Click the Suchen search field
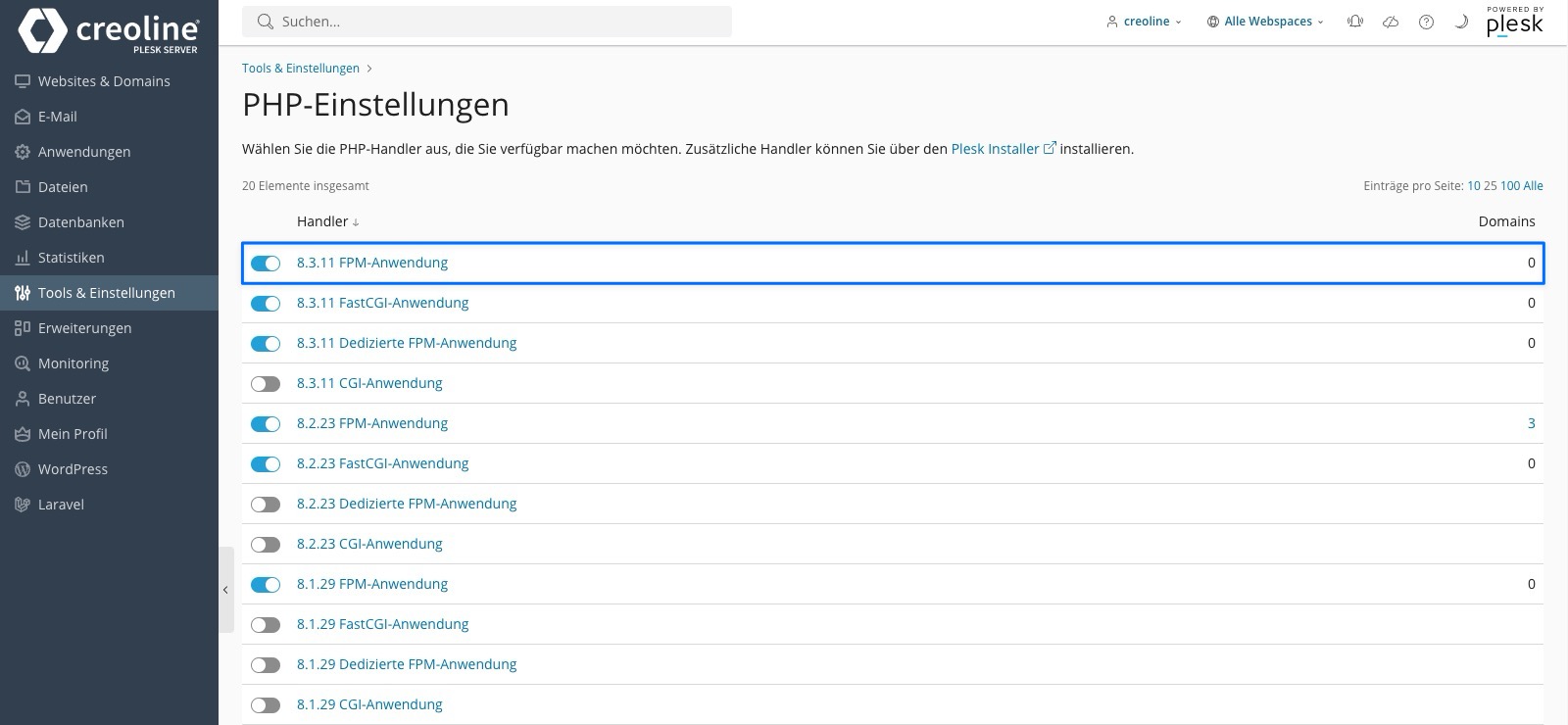 pos(487,22)
